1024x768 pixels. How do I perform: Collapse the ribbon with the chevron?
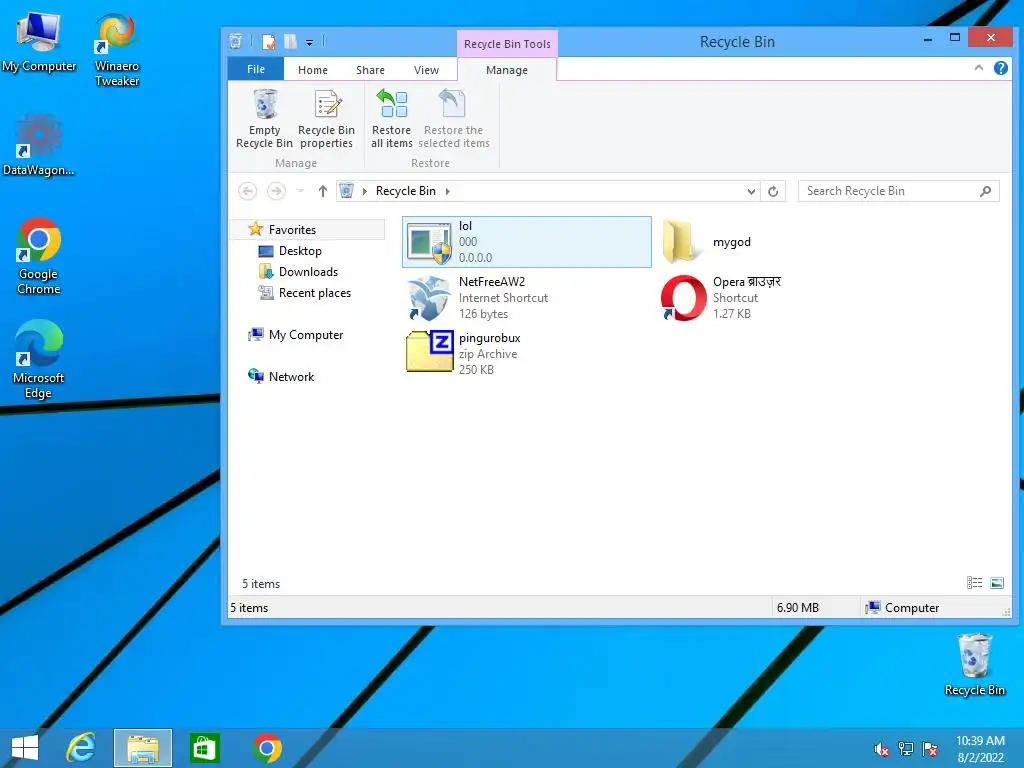click(x=978, y=67)
